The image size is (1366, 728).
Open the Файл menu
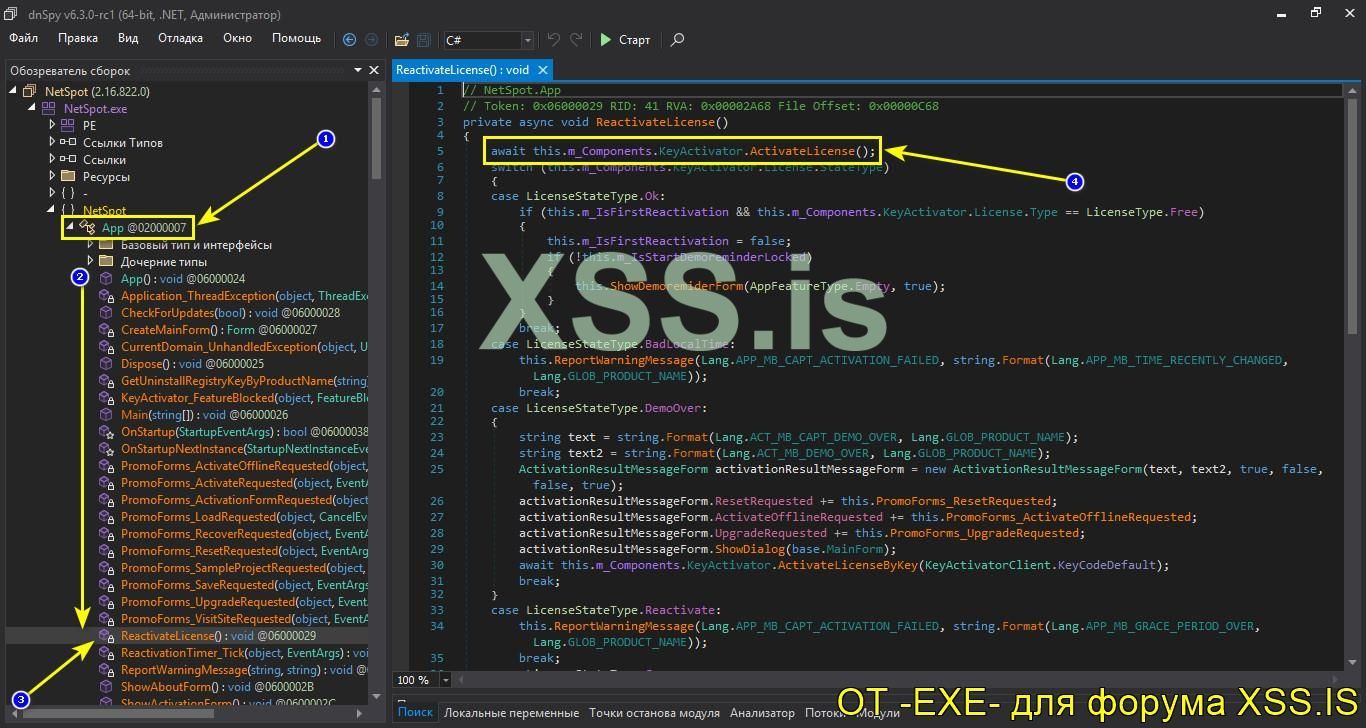24,38
